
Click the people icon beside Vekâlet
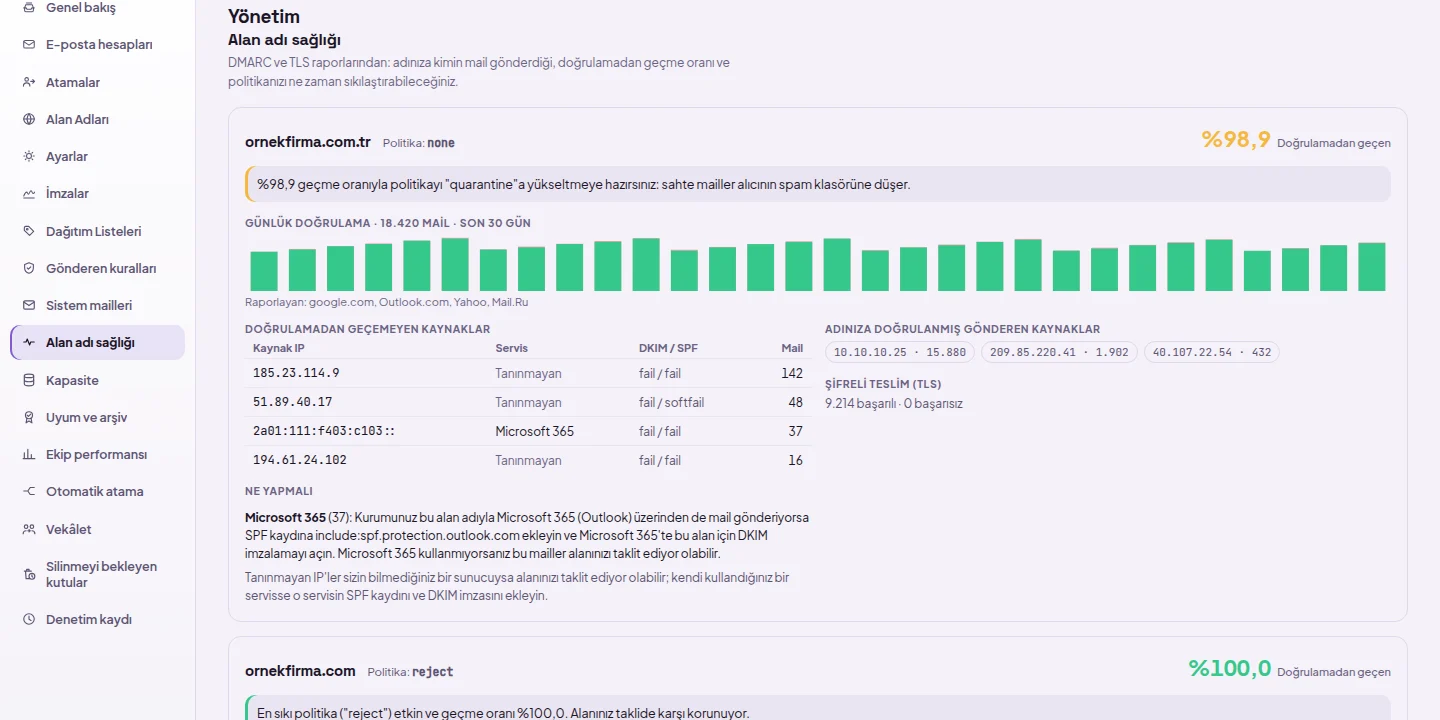coord(29,529)
